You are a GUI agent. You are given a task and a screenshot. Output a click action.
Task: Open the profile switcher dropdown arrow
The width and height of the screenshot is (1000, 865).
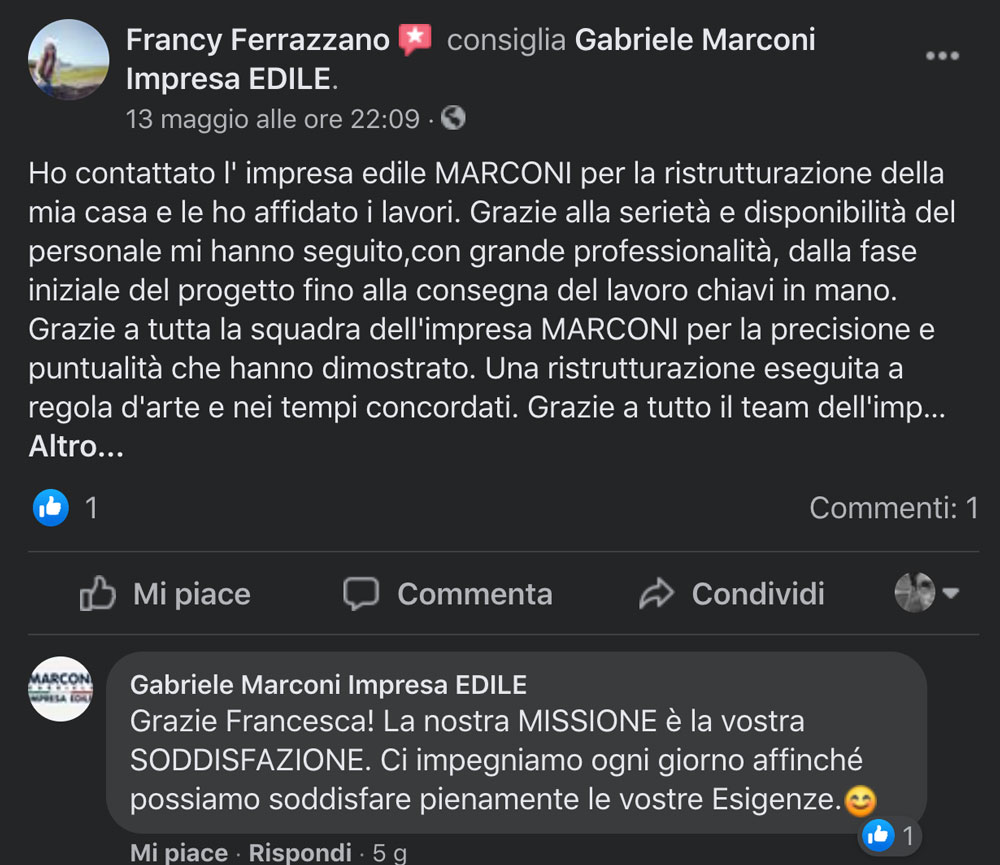tap(951, 593)
